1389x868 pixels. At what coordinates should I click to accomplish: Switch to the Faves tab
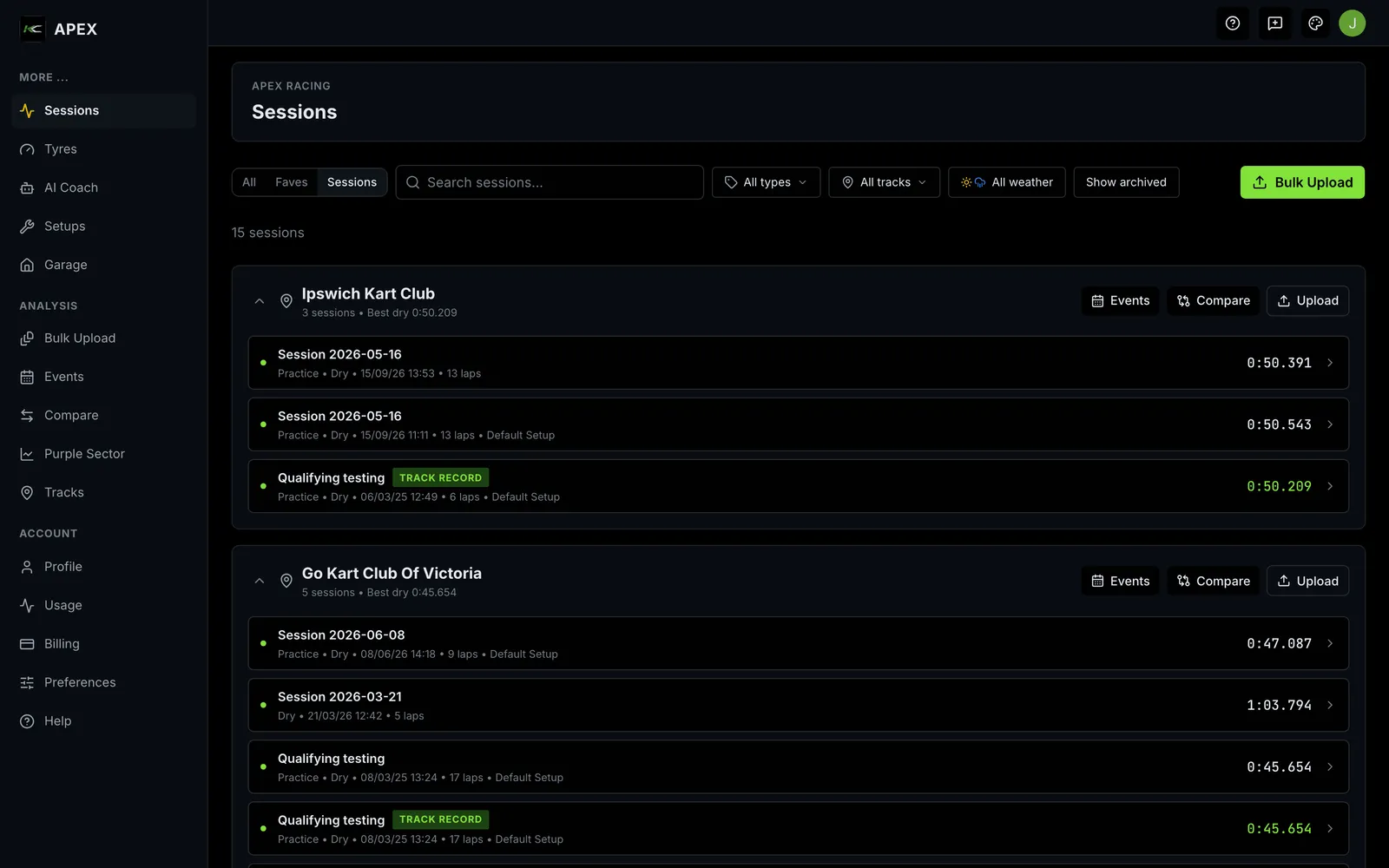pos(291,182)
